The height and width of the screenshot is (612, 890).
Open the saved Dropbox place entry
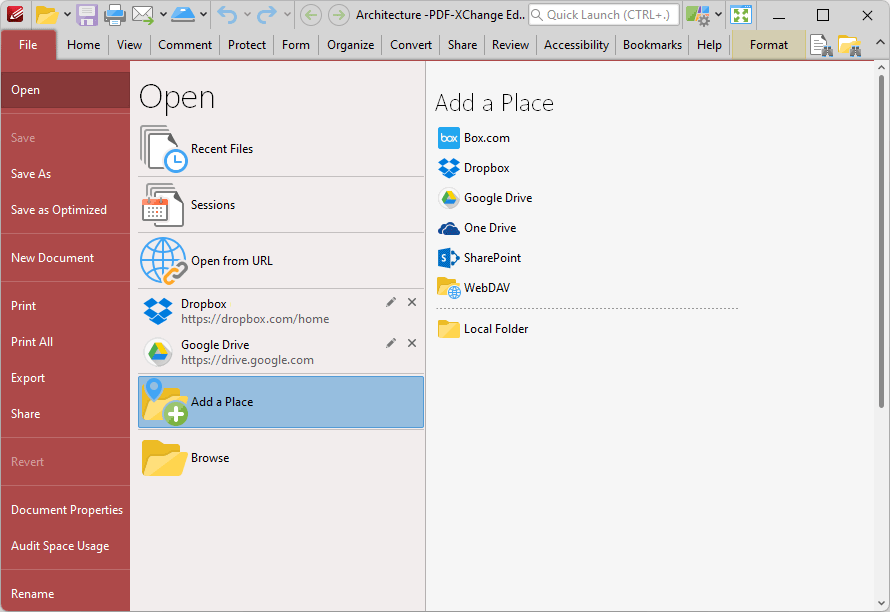(281, 311)
